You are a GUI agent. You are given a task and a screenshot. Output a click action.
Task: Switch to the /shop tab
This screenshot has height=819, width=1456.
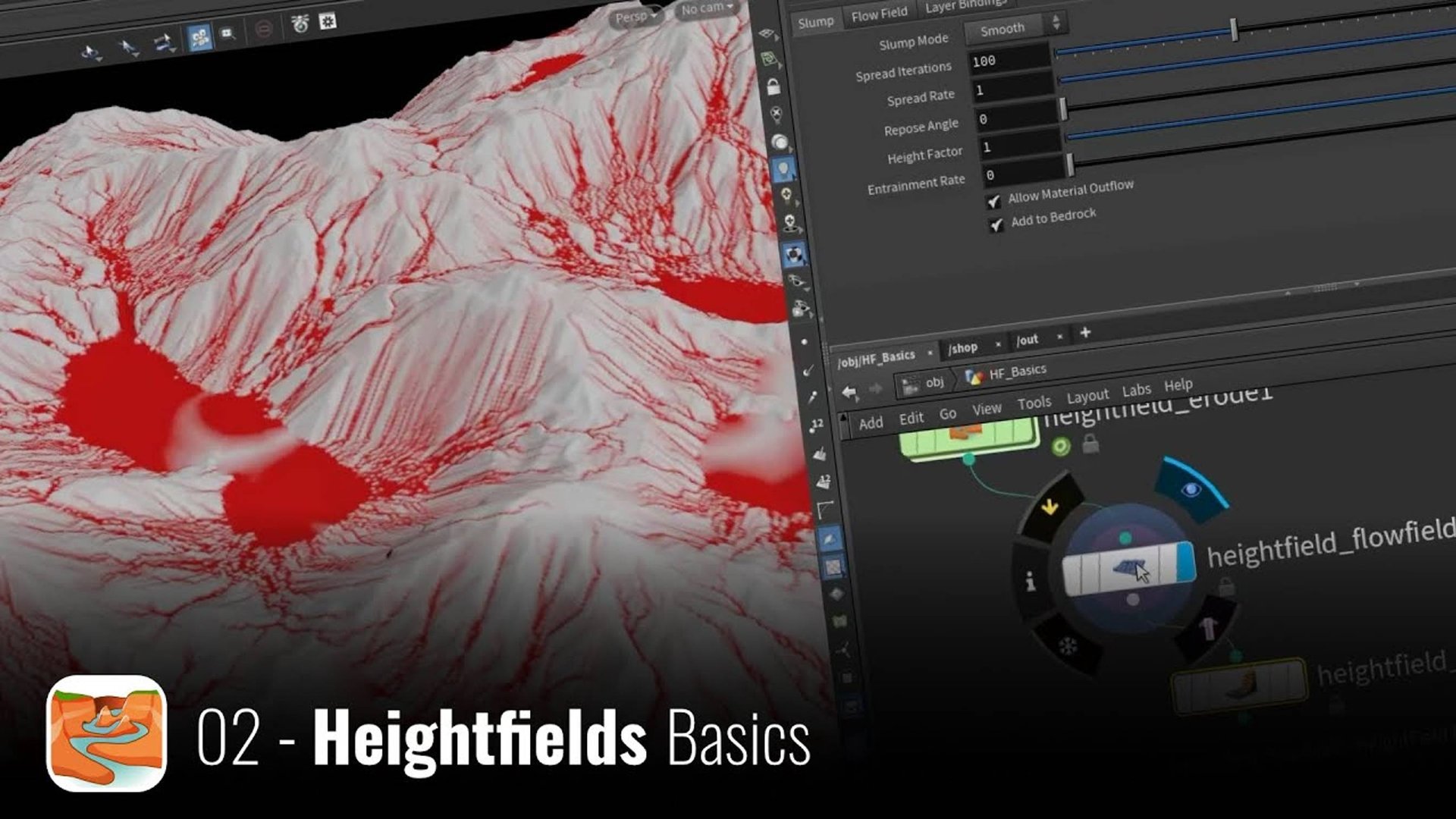(965, 347)
